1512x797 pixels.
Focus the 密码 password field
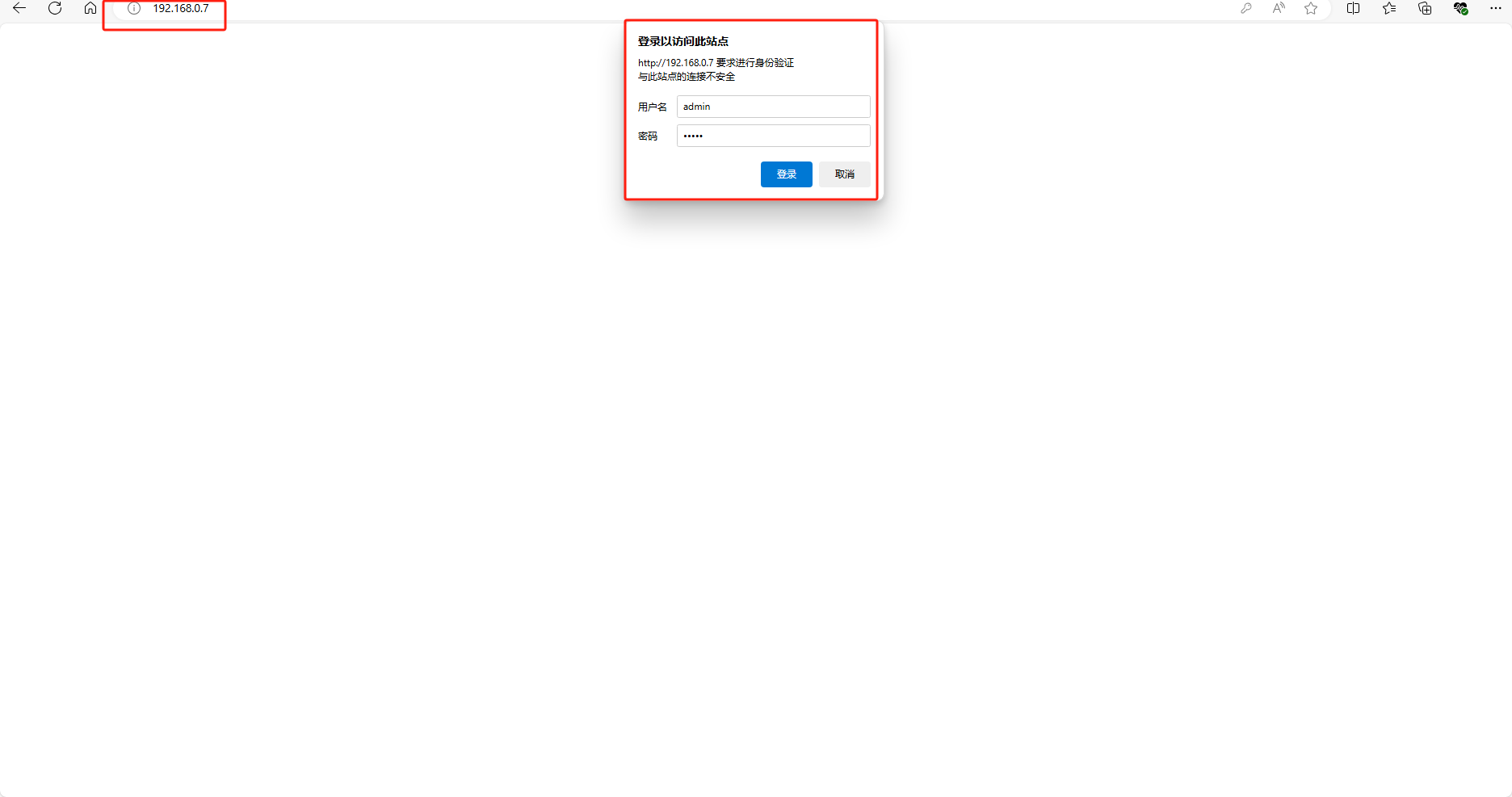(774, 136)
